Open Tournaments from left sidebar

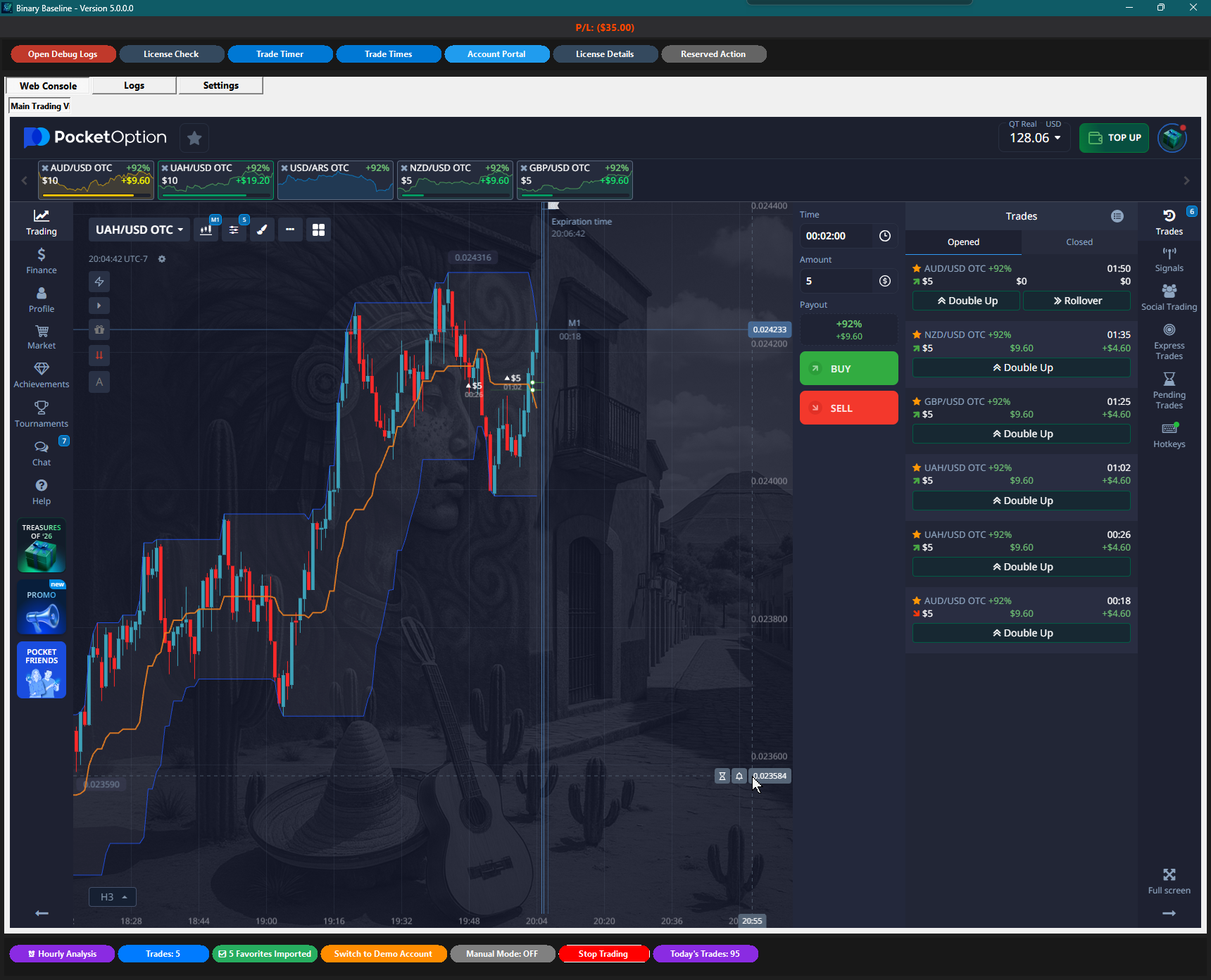[x=42, y=414]
